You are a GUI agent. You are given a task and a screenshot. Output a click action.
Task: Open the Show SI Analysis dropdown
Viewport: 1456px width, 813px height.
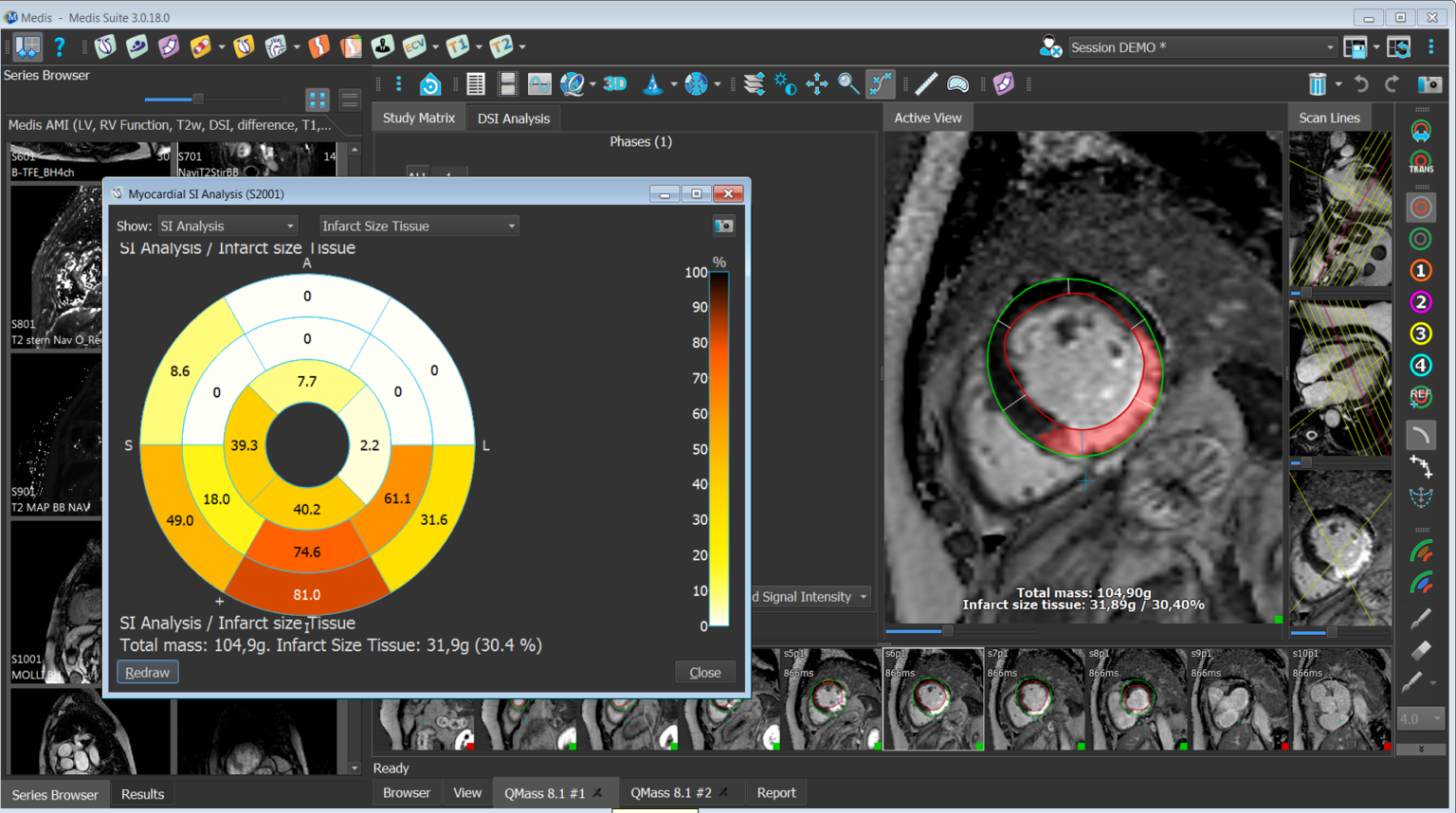tap(227, 226)
